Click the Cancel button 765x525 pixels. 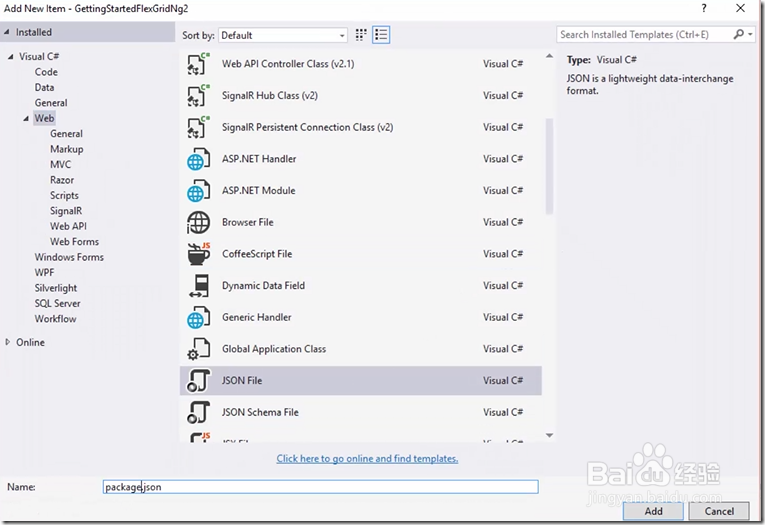[719, 511]
